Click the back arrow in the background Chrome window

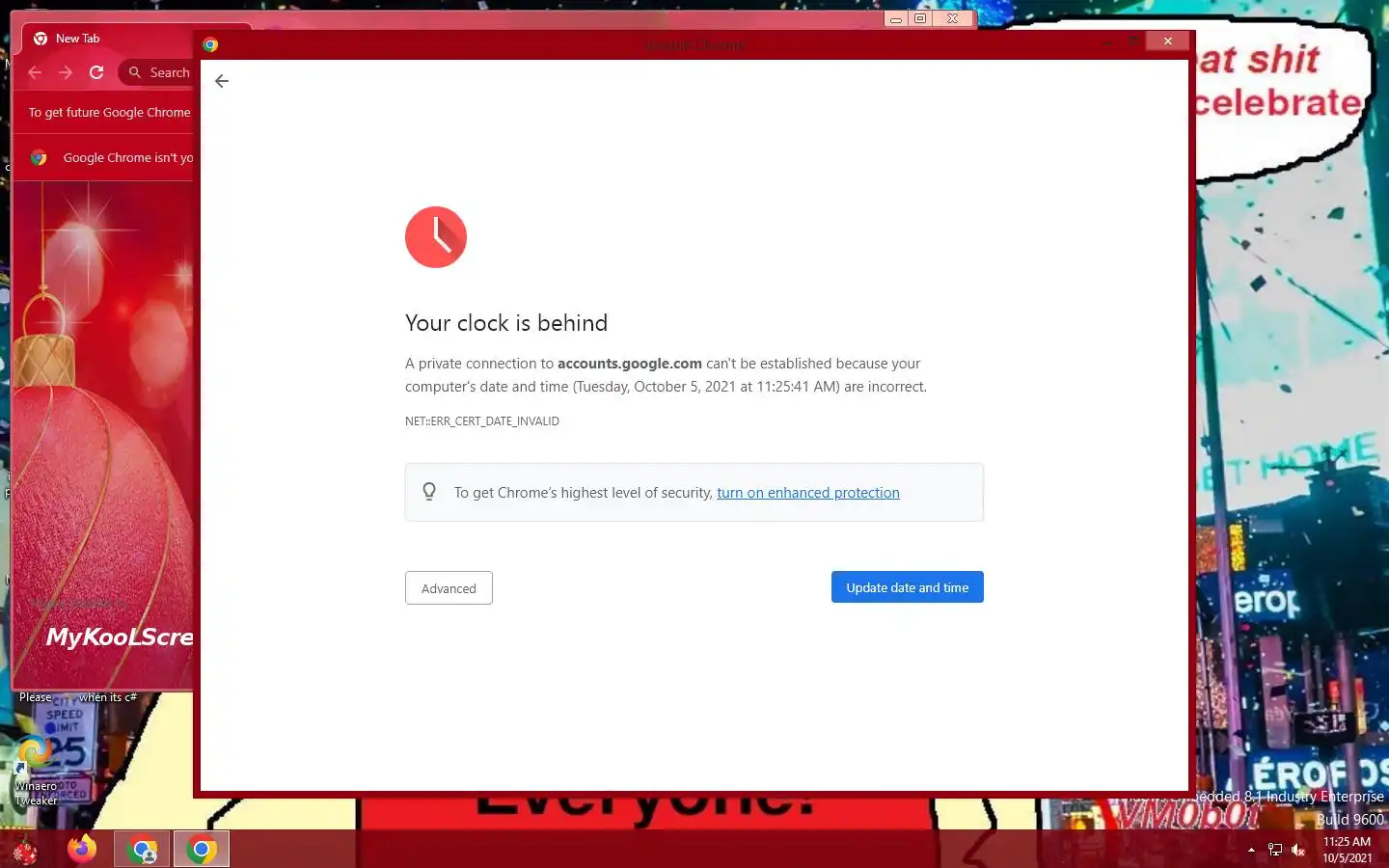[x=35, y=72]
